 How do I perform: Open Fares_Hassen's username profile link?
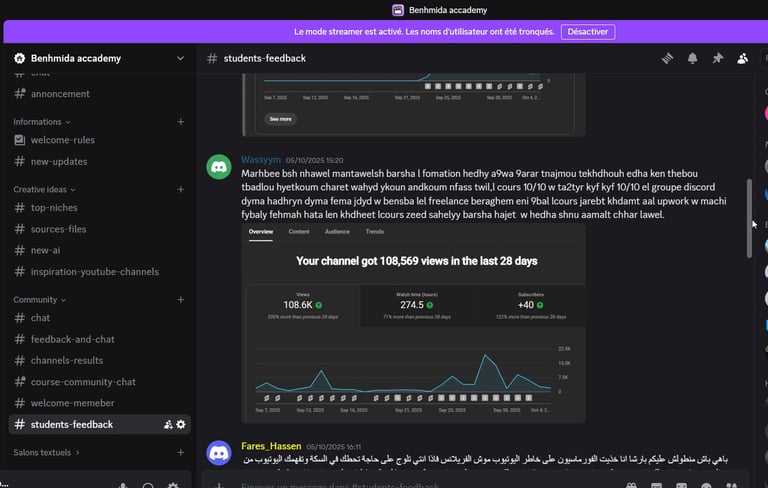(x=271, y=446)
